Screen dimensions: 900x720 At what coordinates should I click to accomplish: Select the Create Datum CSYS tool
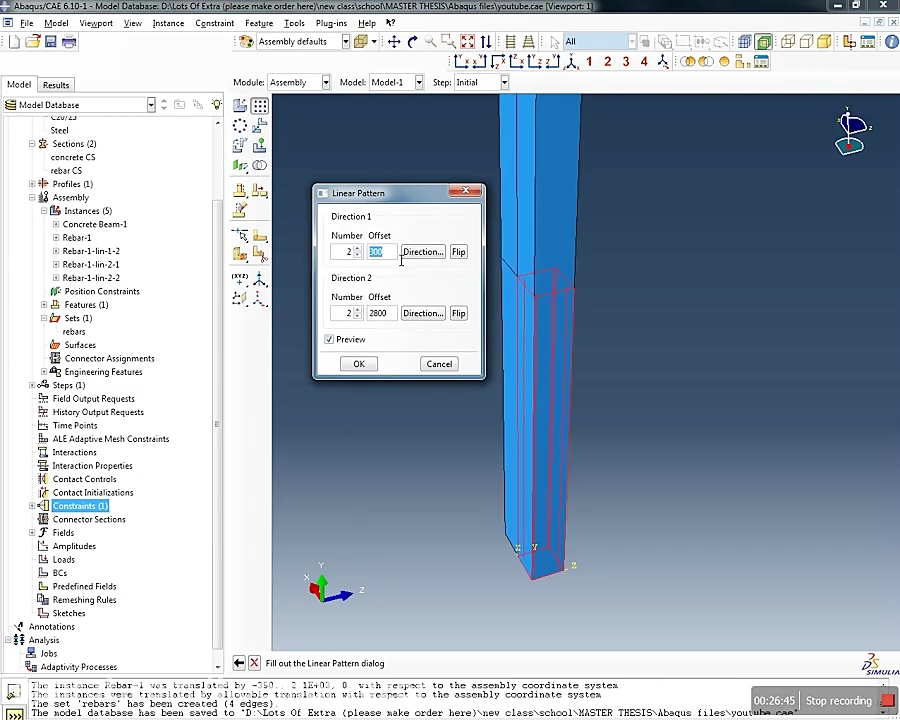pyautogui.click(x=260, y=280)
